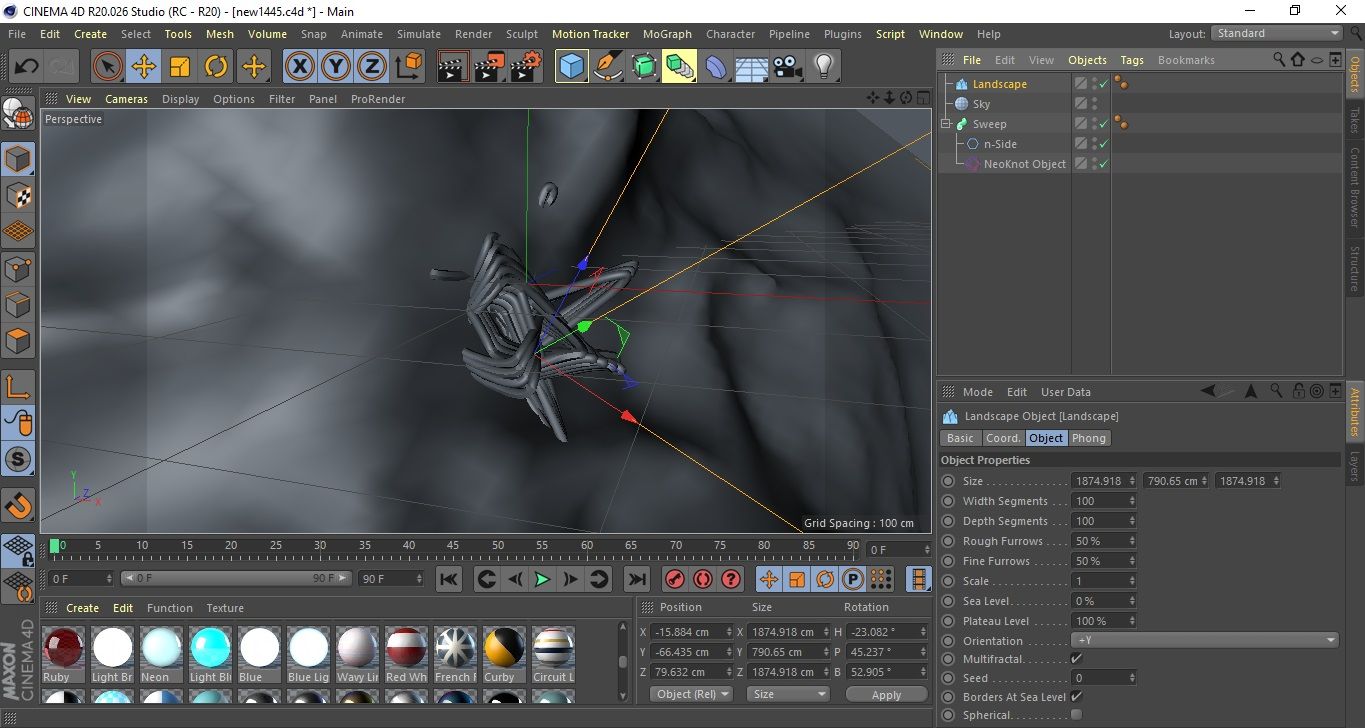Image resolution: width=1365 pixels, height=728 pixels.
Task: Select the Move tool in top toolbar
Action: 144,67
